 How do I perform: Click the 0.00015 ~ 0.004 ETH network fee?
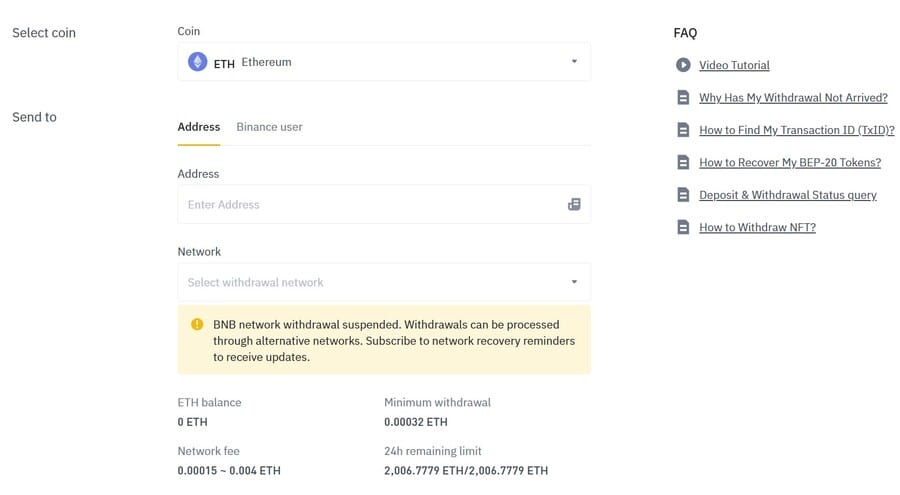point(229,470)
